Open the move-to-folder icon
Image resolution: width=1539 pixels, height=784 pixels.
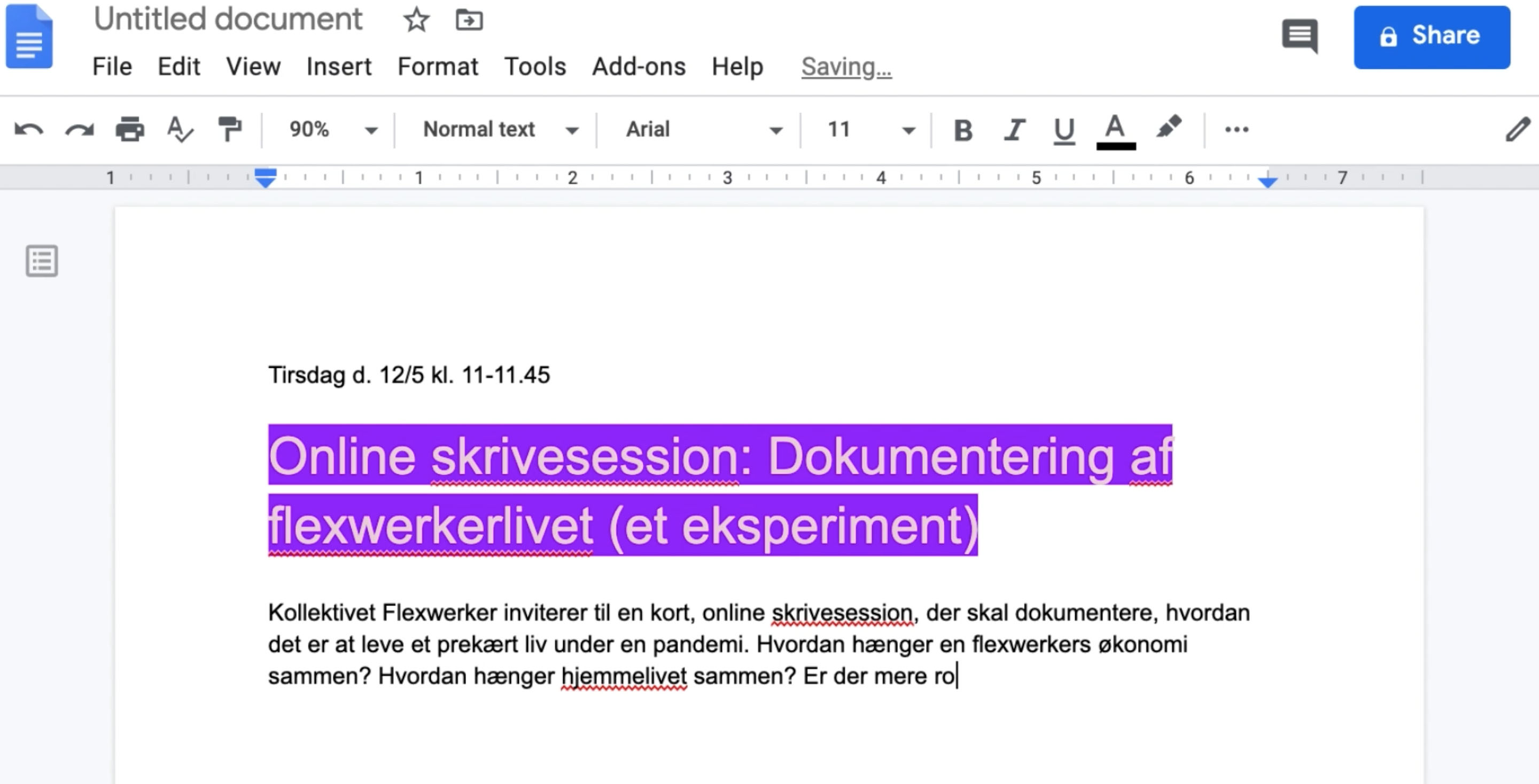point(469,20)
